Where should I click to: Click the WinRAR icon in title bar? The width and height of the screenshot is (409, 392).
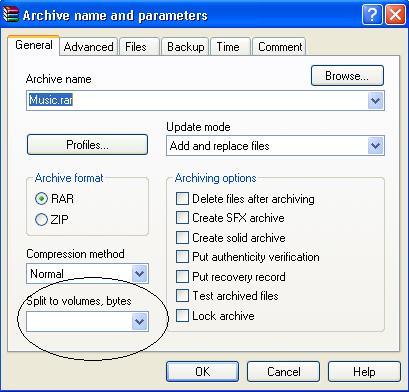click(x=11, y=15)
